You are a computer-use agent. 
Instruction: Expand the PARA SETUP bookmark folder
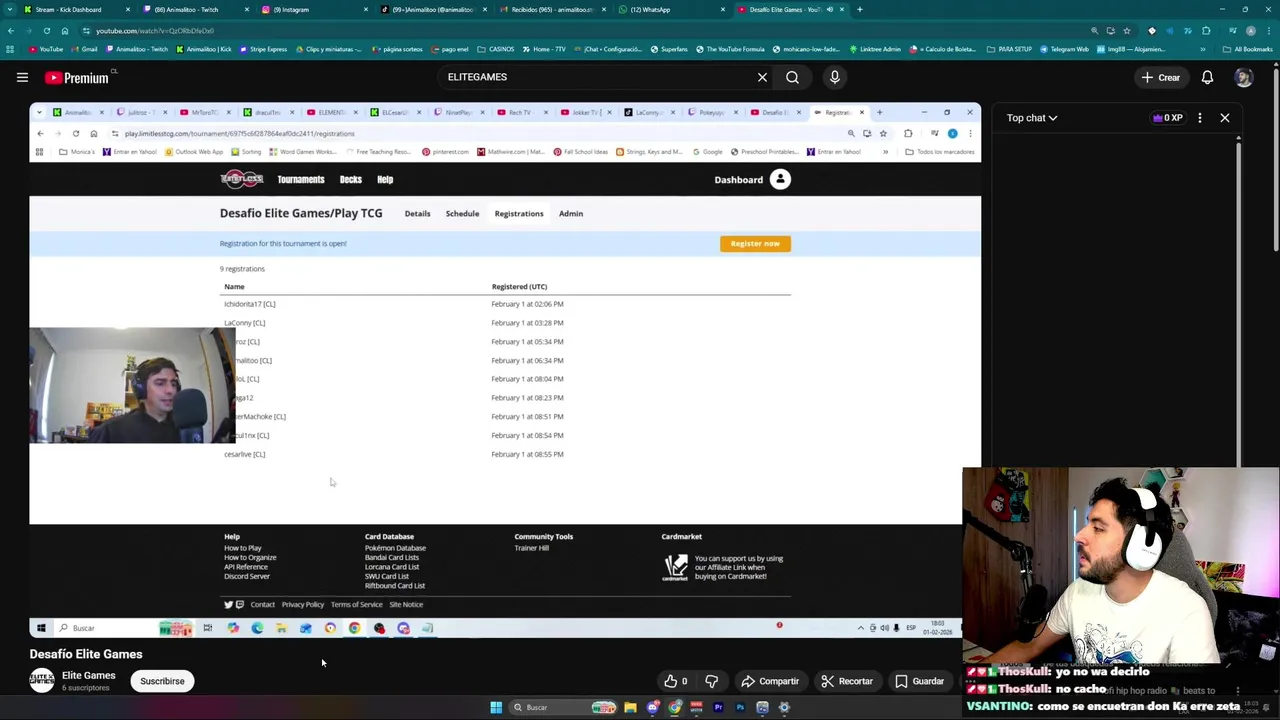click(1009, 49)
